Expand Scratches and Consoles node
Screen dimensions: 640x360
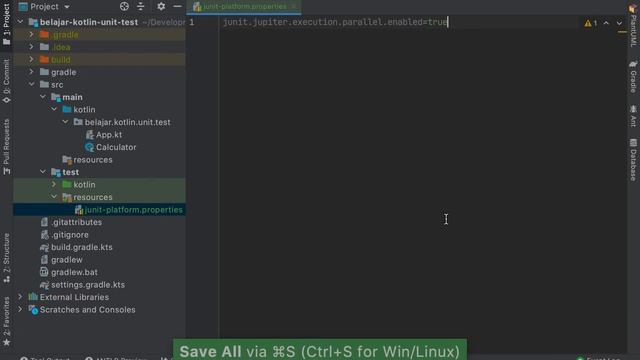(x=20, y=309)
